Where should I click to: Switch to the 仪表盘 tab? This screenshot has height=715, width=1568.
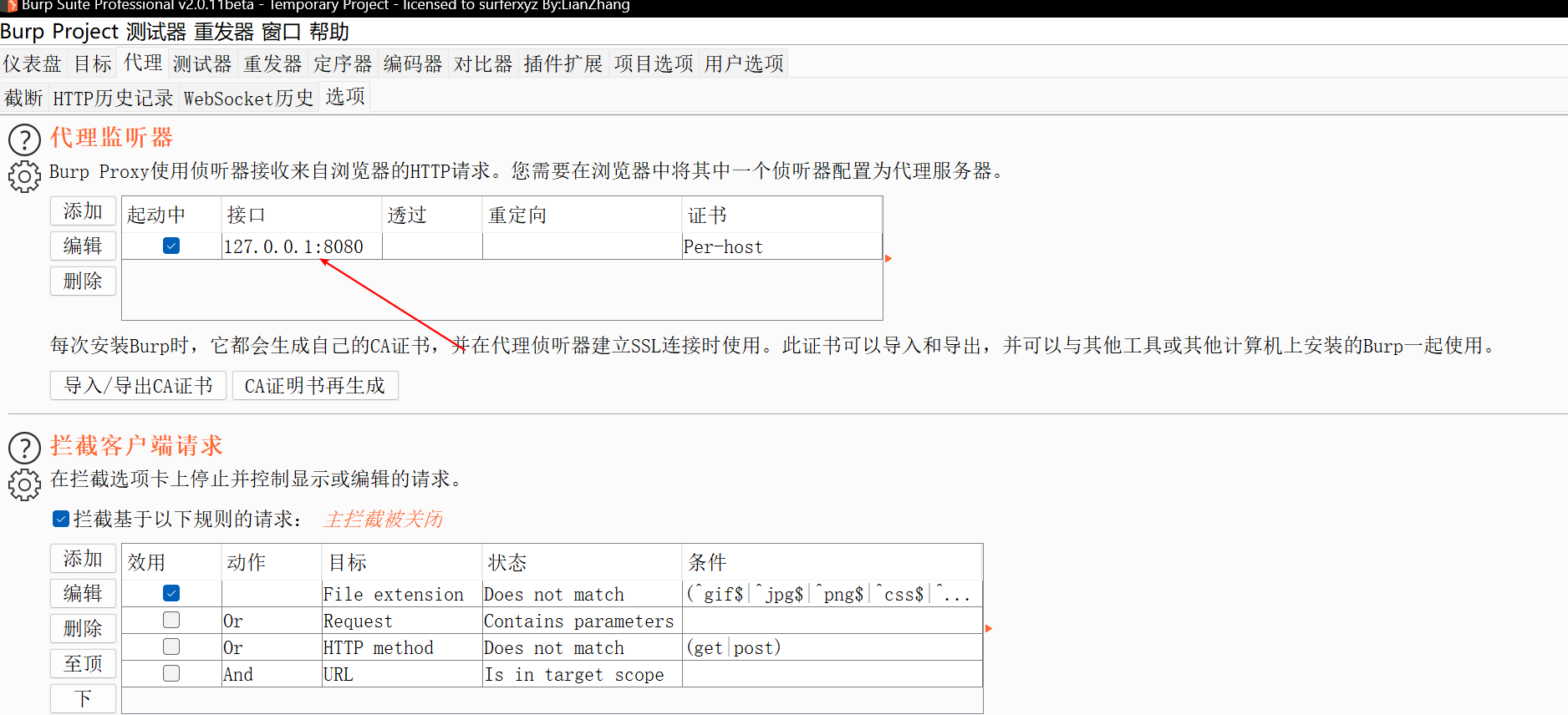[x=33, y=63]
